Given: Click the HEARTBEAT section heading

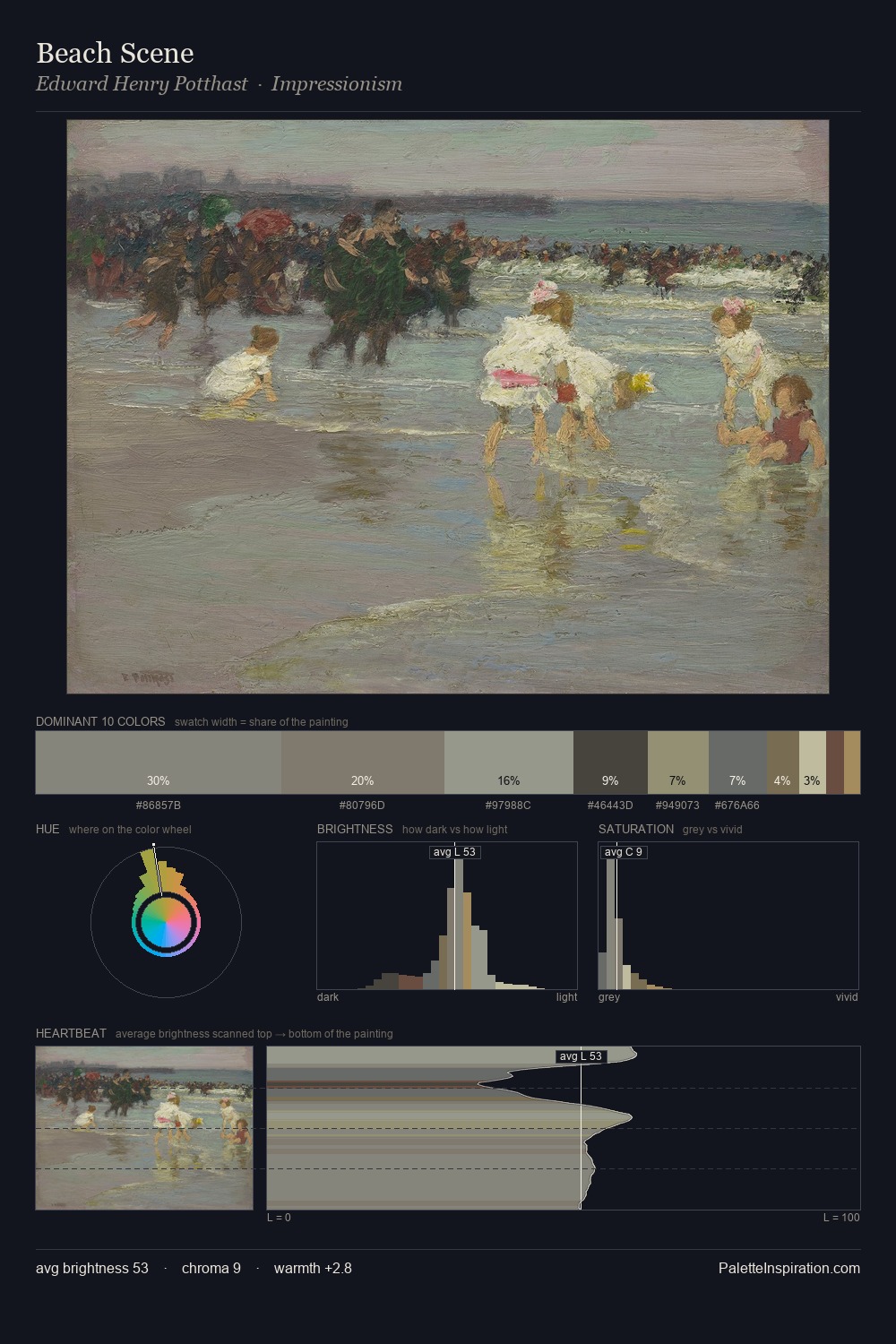Looking at the screenshot, I should (x=71, y=1033).
